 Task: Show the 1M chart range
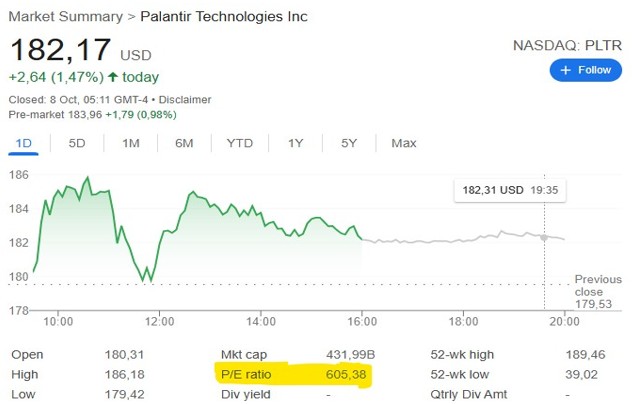130,143
